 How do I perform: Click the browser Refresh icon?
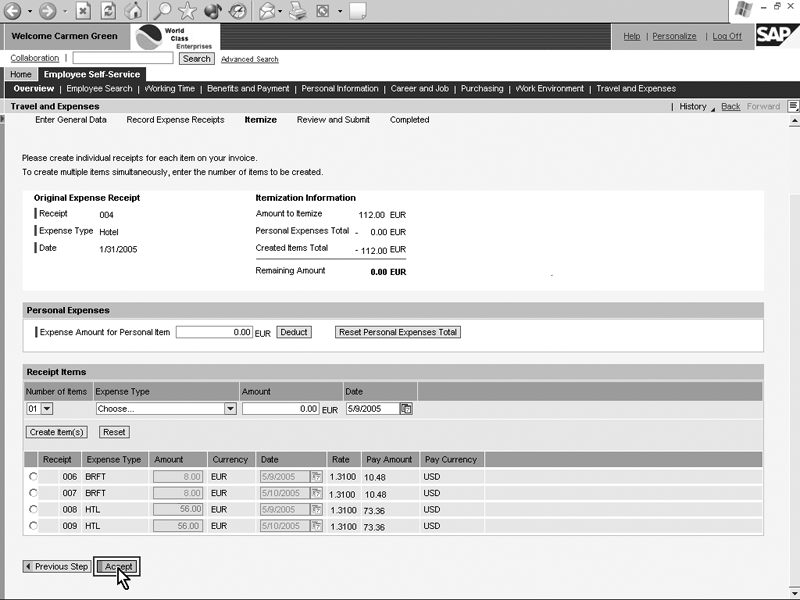pyautogui.click(x=108, y=11)
